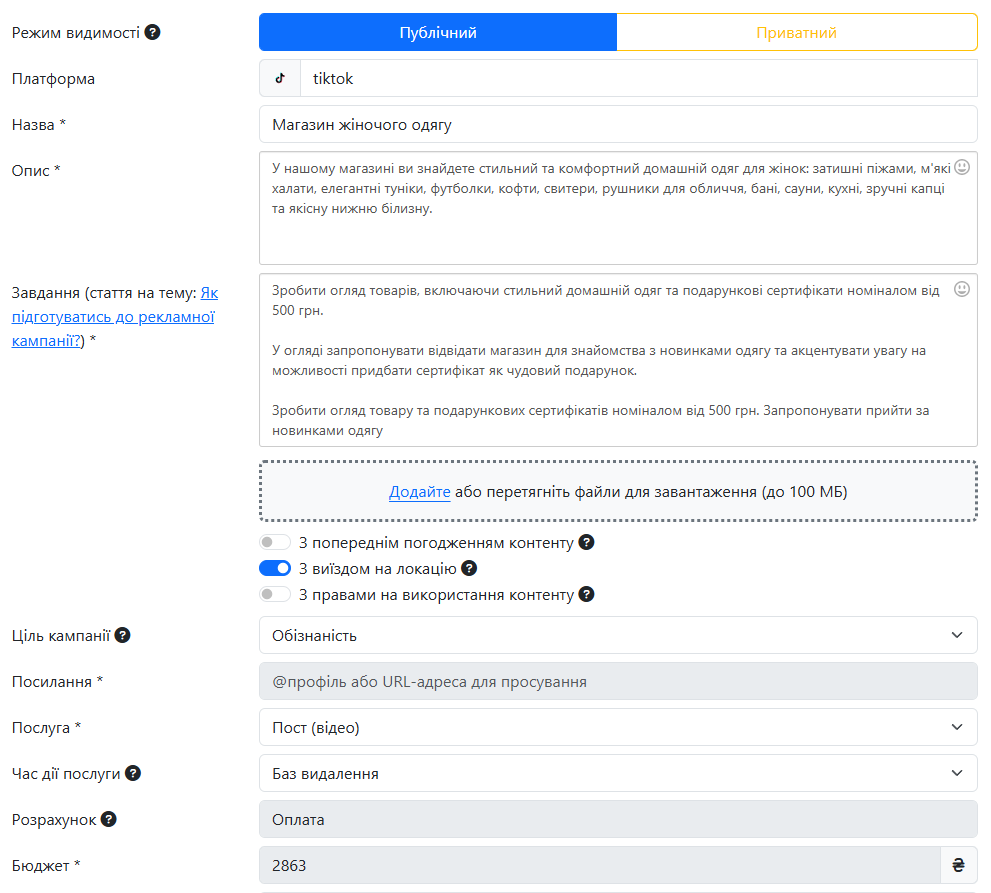Click the Додайте file upload link

419,492
